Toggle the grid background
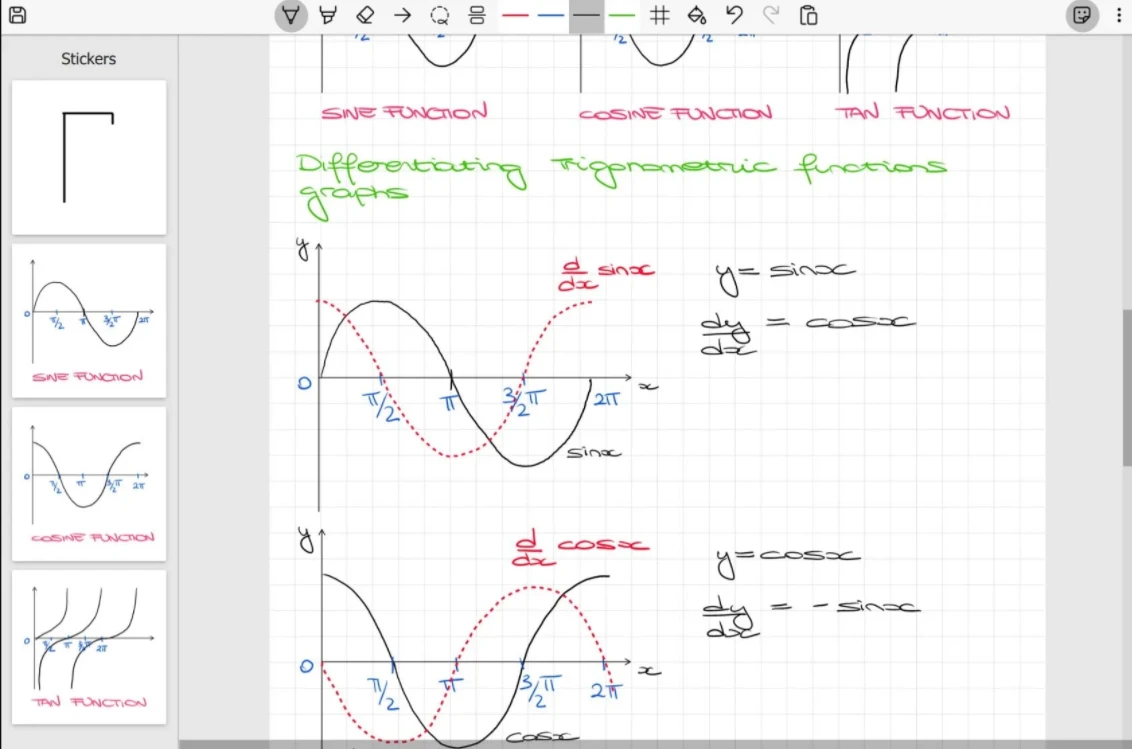Viewport: 1132px width, 749px height. (659, 15)
